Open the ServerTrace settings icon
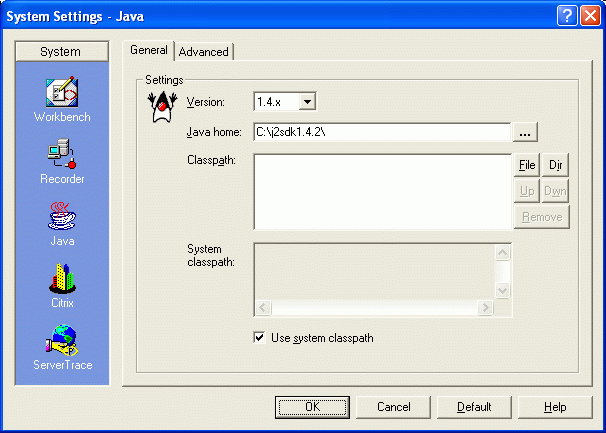Image resolution: width=606 pixels, height=433 pixels. click(x=62, y=340)
